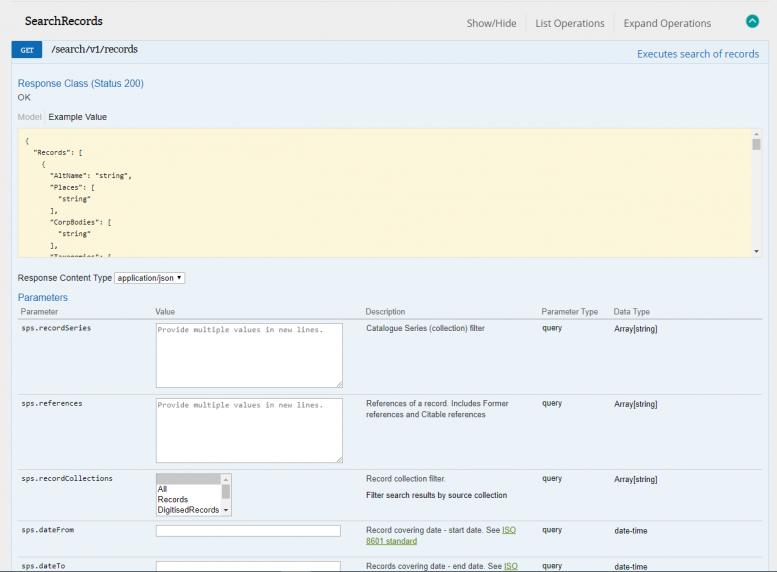Focus the sps.dateTo input field
This screenshot has width=777, height=572.
tap(248, 566)
